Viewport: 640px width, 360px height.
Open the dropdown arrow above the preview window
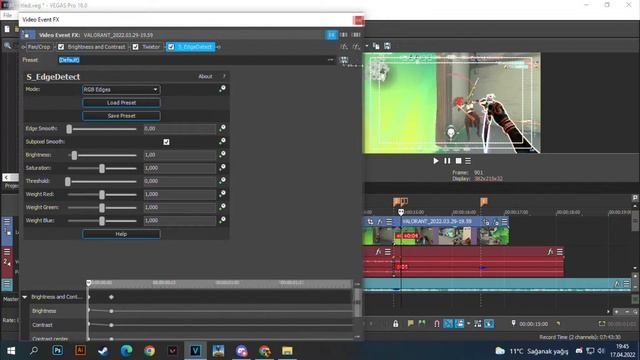click(x=367, y=46)
